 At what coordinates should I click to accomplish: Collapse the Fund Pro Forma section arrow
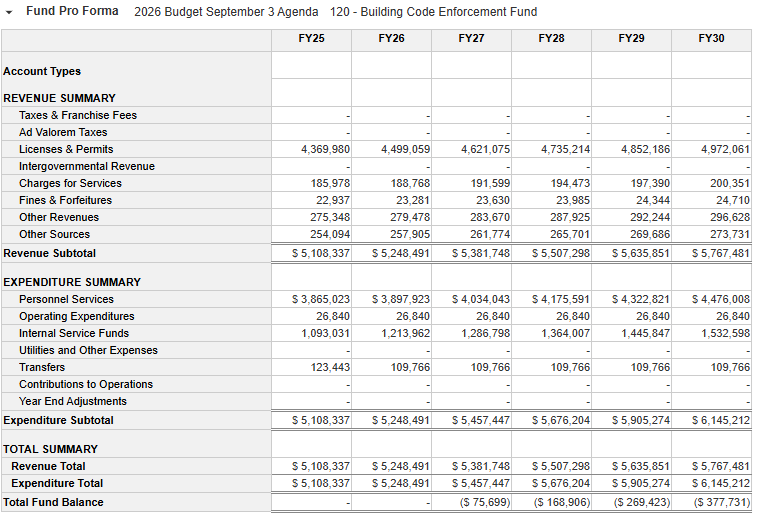click(x=10, y=12)
